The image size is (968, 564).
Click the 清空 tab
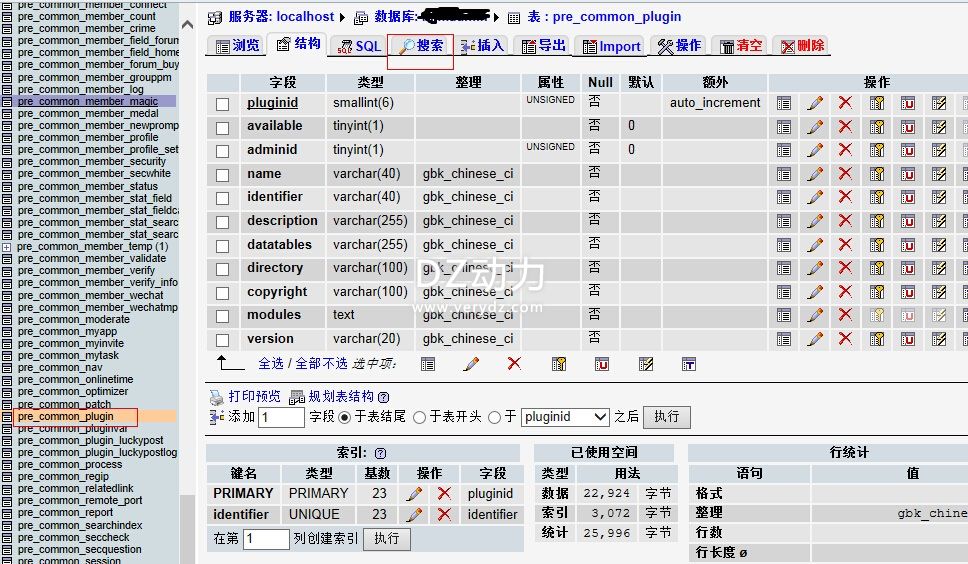coord(741,46)
